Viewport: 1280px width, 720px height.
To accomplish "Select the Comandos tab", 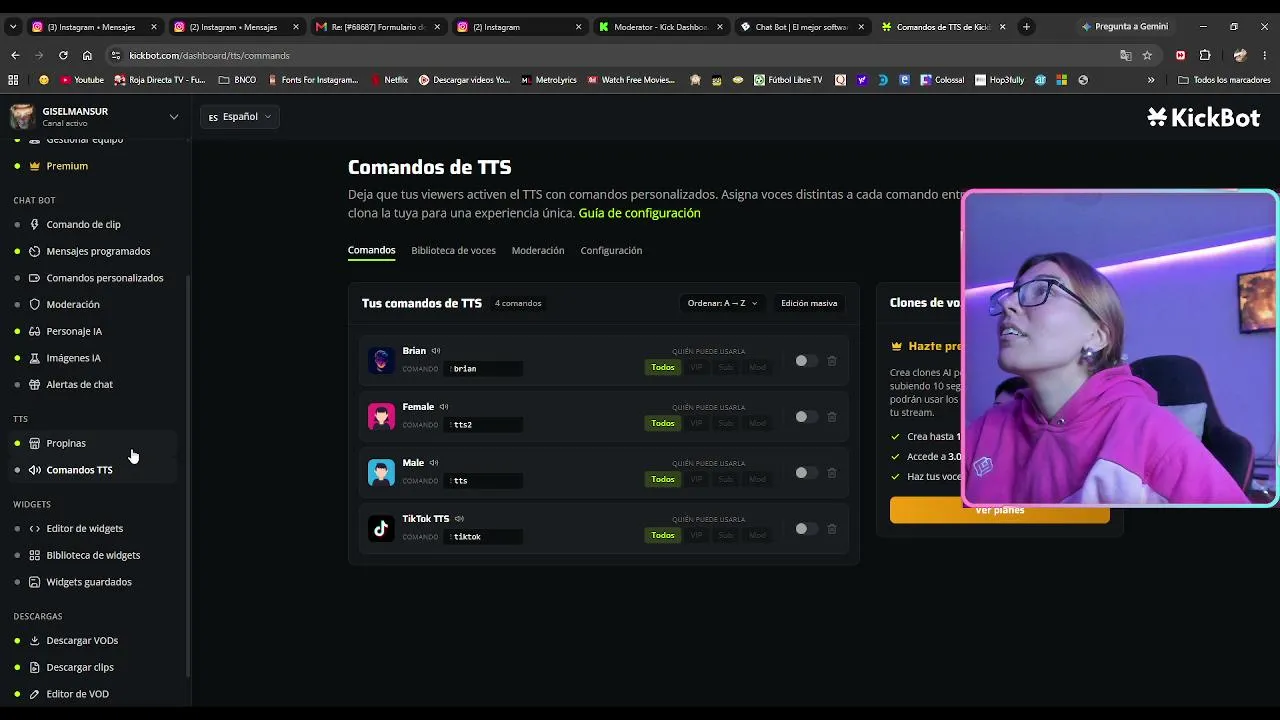I will coord(372,250).
